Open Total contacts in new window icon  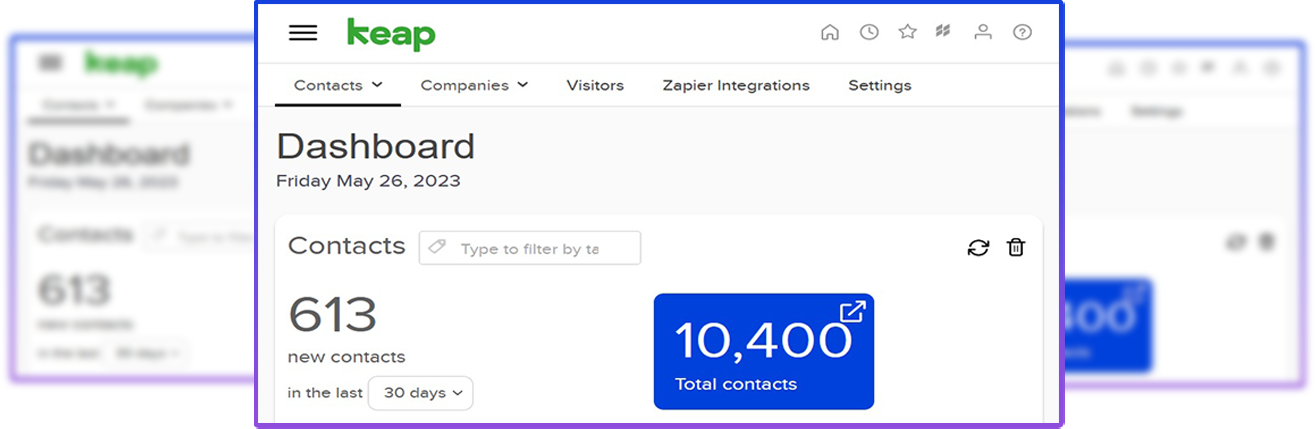[852, 312]
